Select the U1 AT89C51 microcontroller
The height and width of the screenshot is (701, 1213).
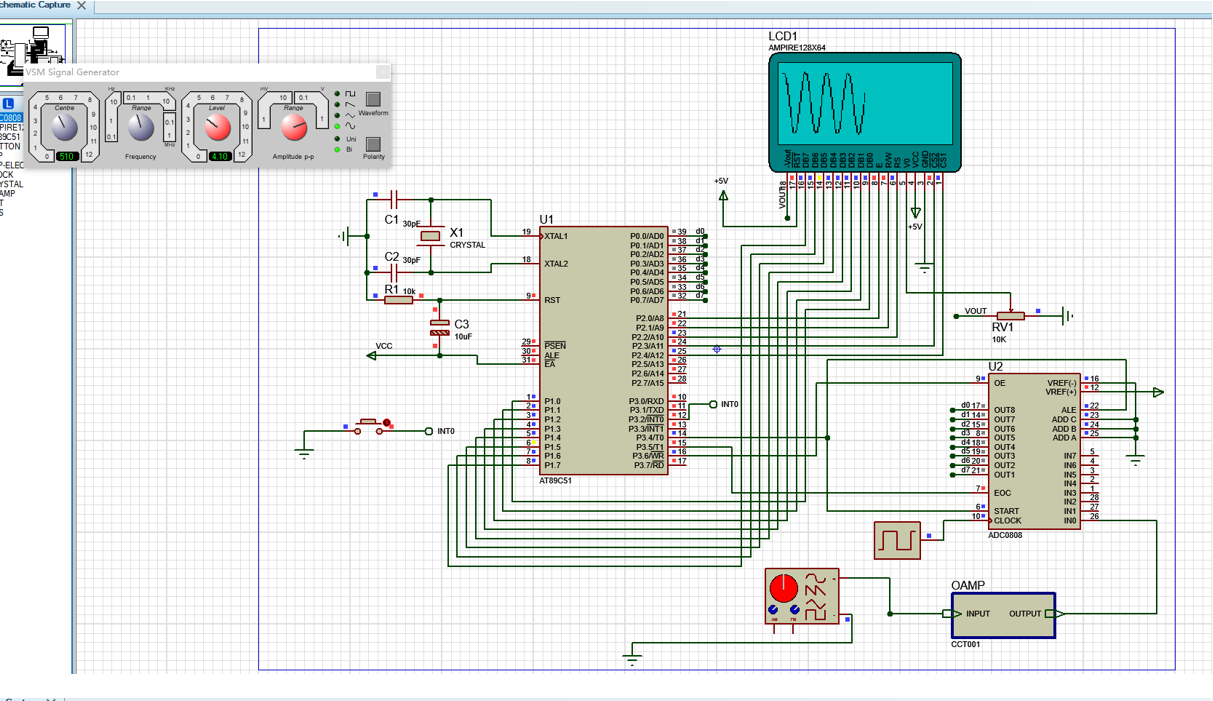coord(605,351)
